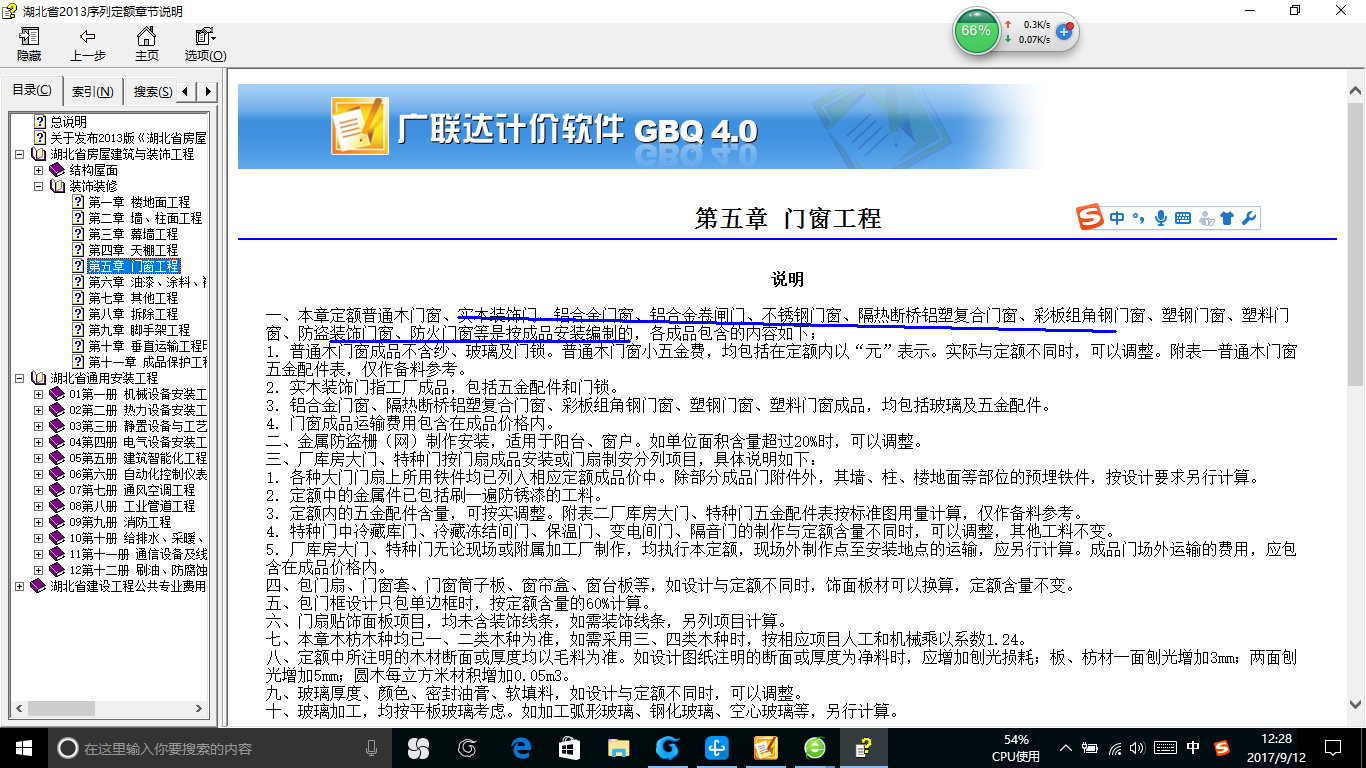
Task: Open the 总说明 help topic
Action: 69,122
